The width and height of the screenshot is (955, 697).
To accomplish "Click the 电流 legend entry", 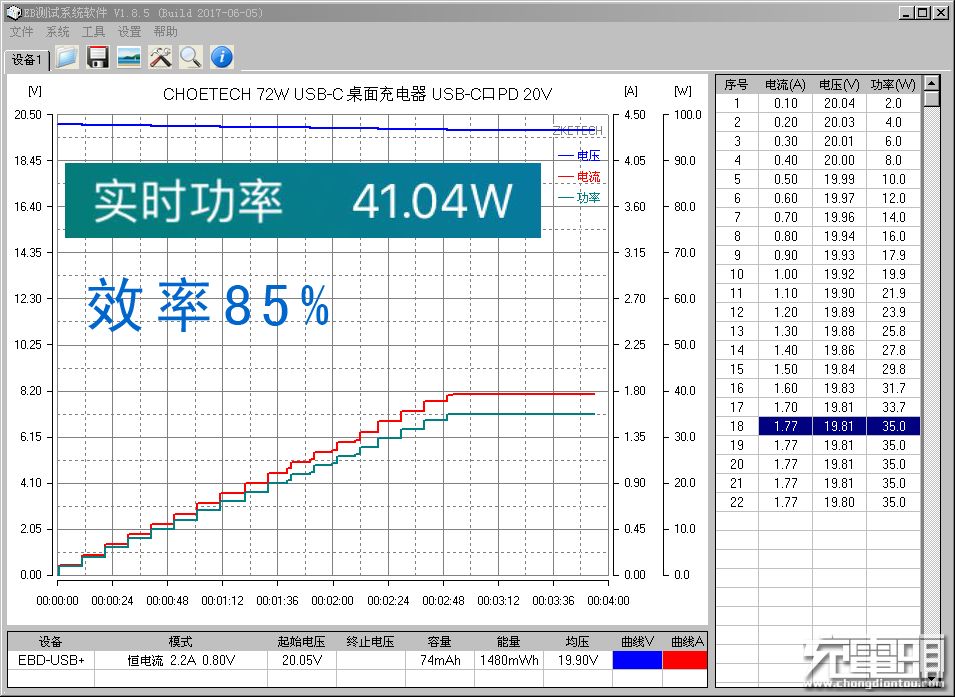I will pos(579,177).
